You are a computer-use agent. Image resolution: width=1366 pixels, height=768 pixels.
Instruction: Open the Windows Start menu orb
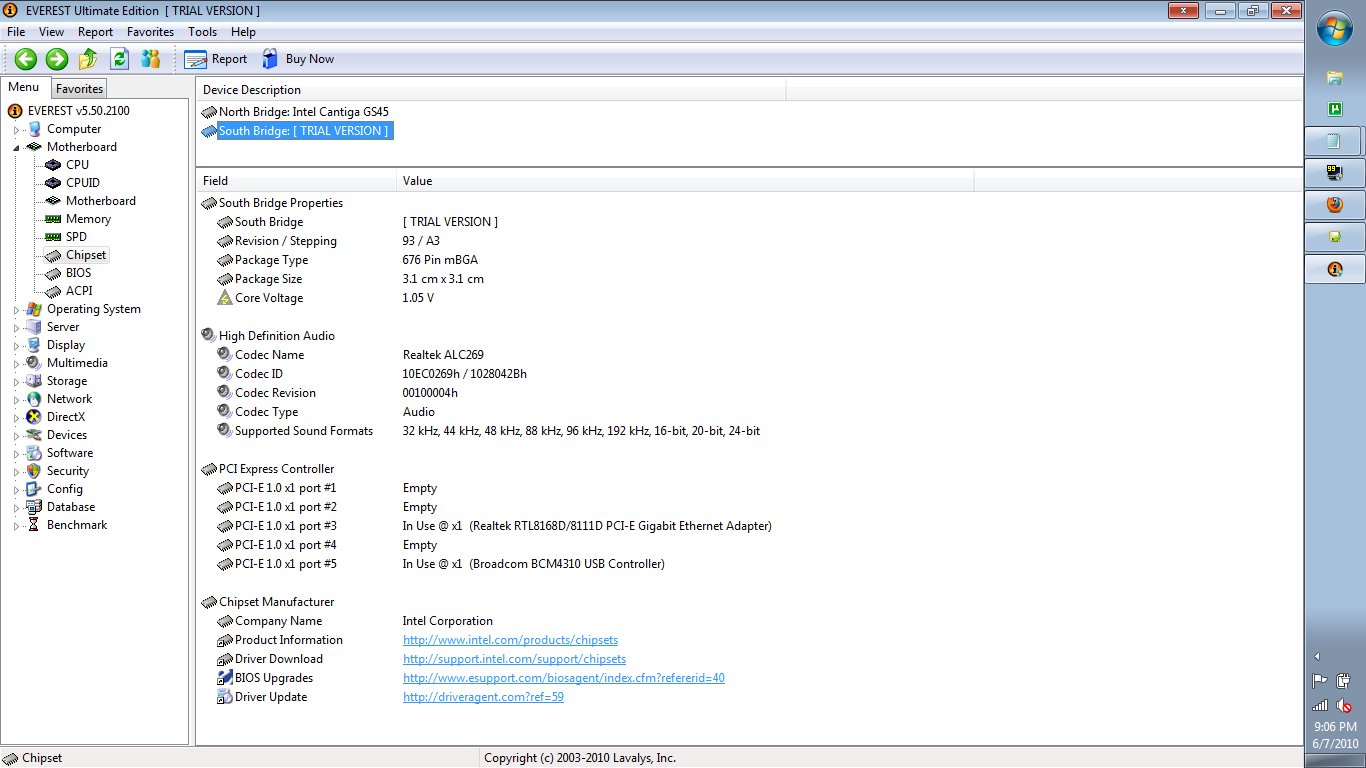tap(1335, 30)
